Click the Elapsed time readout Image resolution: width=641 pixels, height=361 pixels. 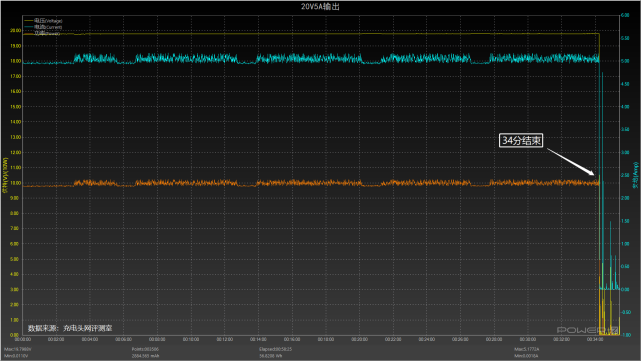276,350
